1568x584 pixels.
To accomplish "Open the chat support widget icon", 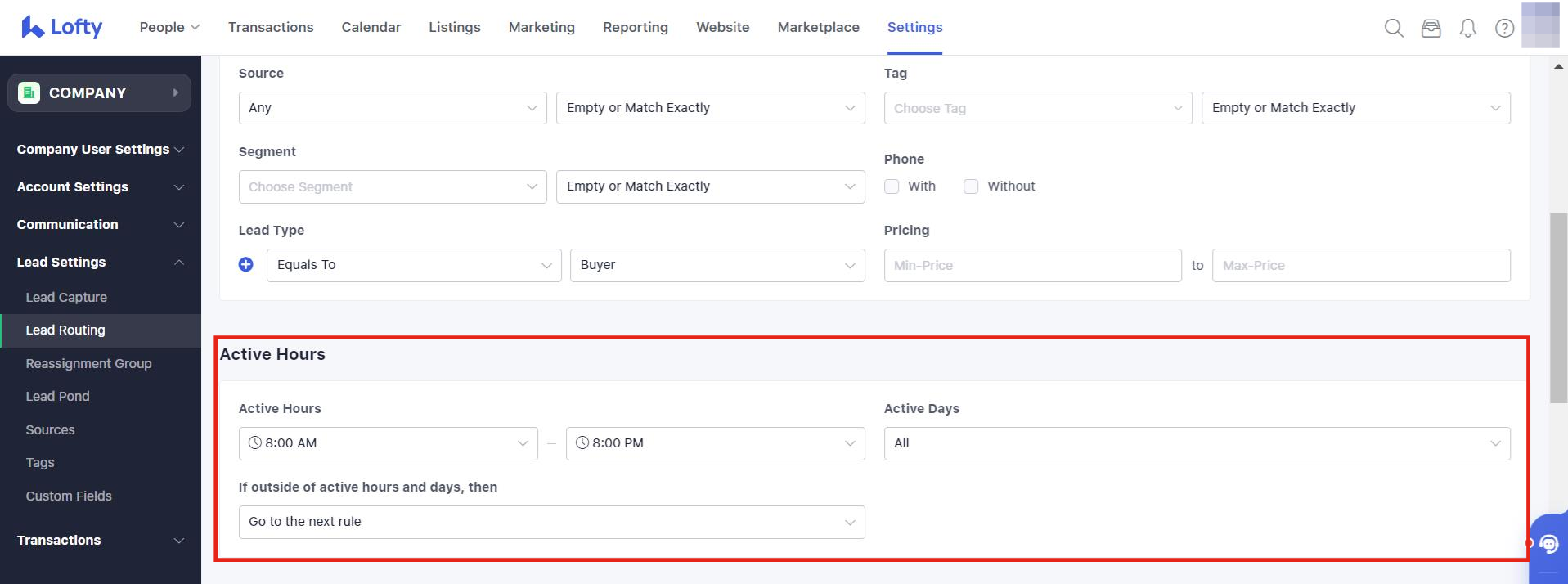I will click(1548, 544).
